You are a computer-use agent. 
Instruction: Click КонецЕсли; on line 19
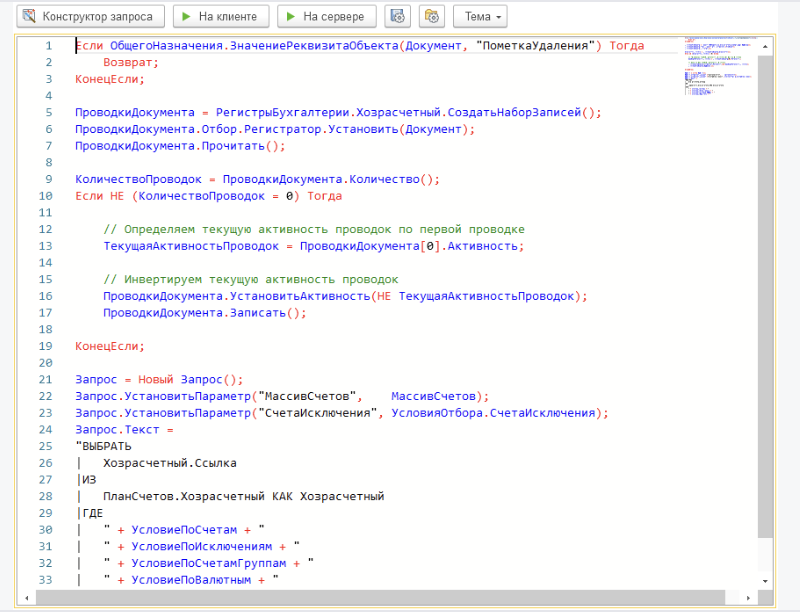(110, 346)
